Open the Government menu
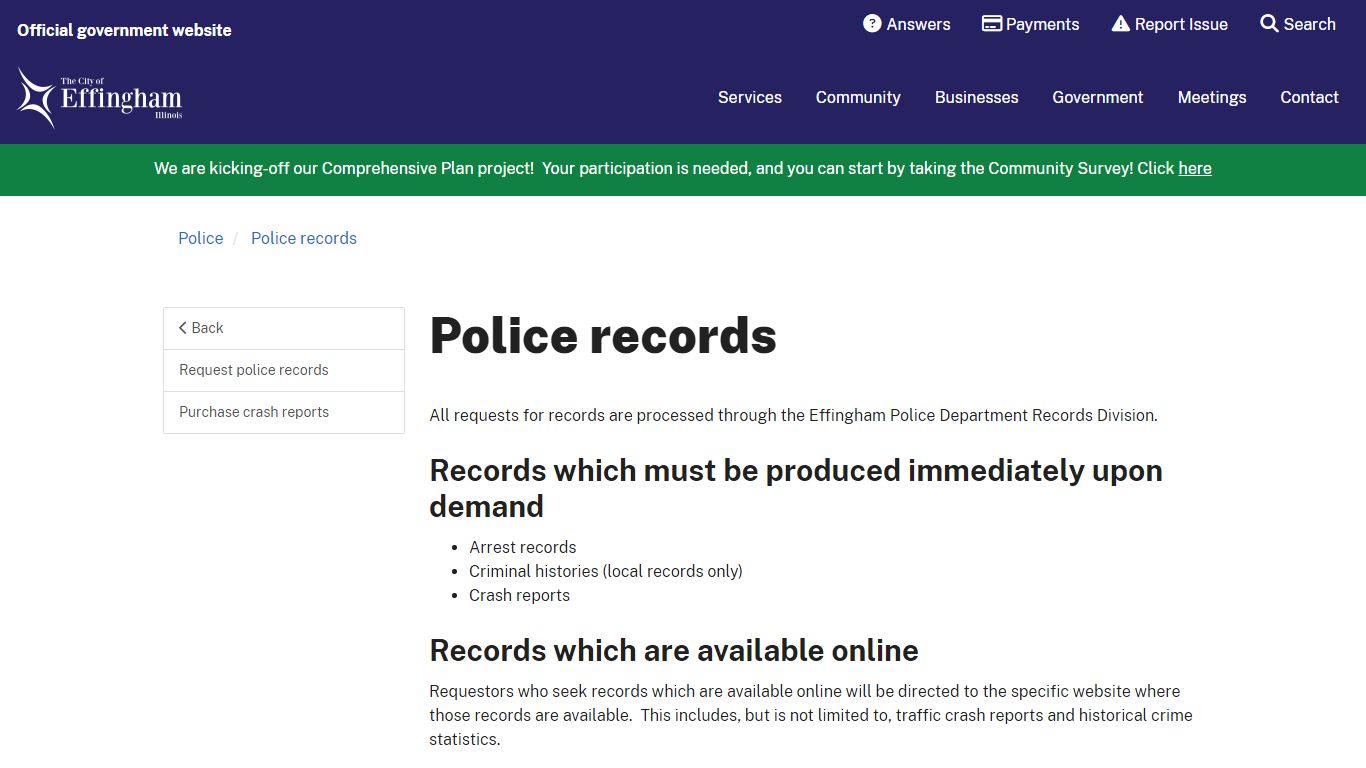This screenshot has height=768, width=1366. click(x=1098, y=97)
